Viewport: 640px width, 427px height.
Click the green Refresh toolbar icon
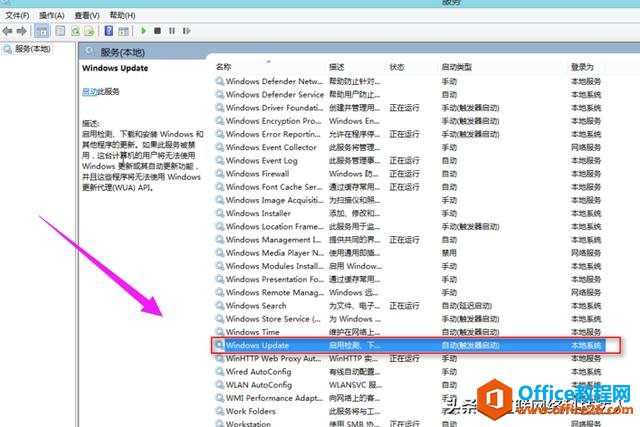[x=76, y=31]
